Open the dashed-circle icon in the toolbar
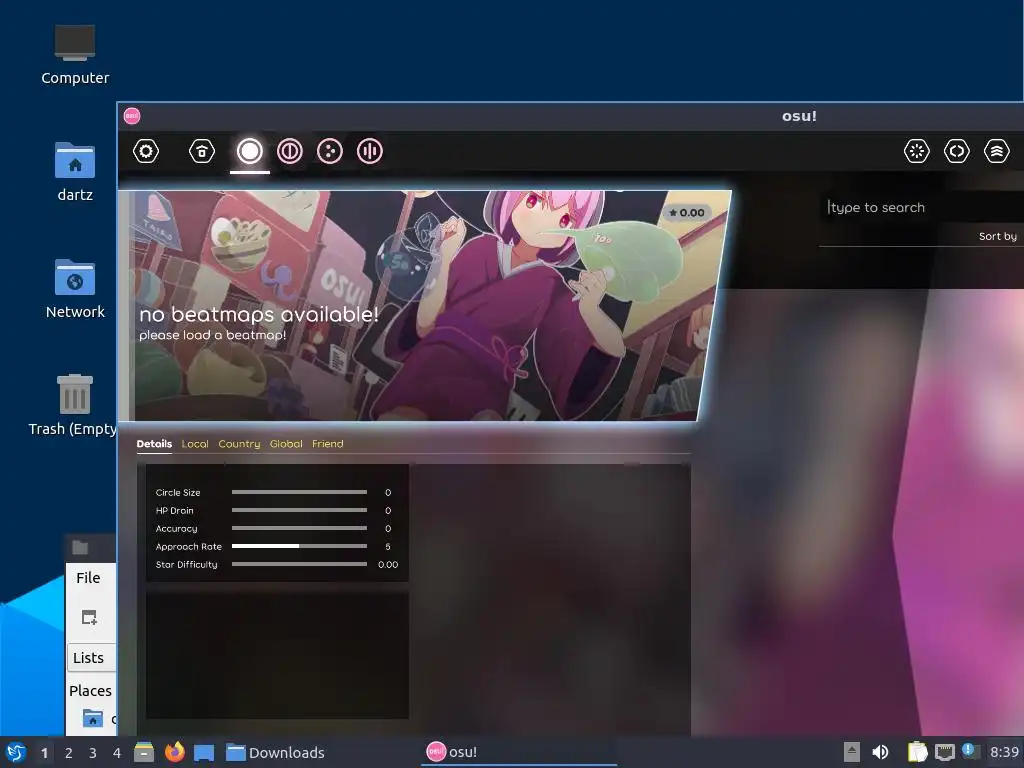 pos(917,151)
